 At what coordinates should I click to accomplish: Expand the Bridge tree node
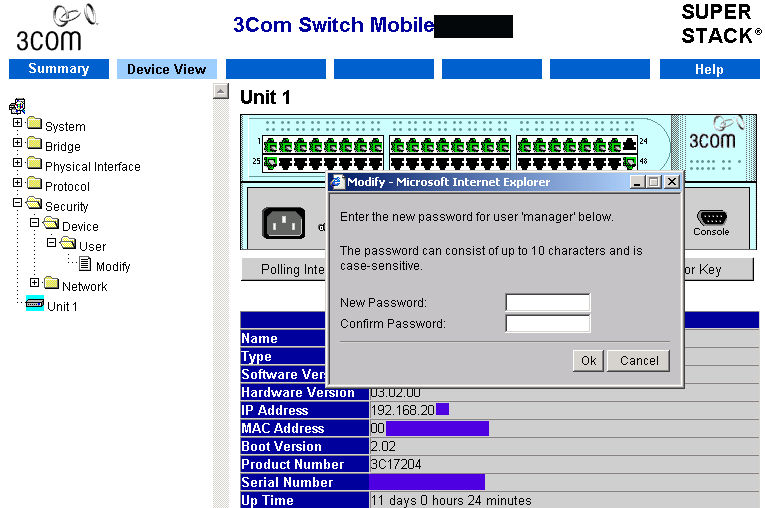click(x=18, y=142)
